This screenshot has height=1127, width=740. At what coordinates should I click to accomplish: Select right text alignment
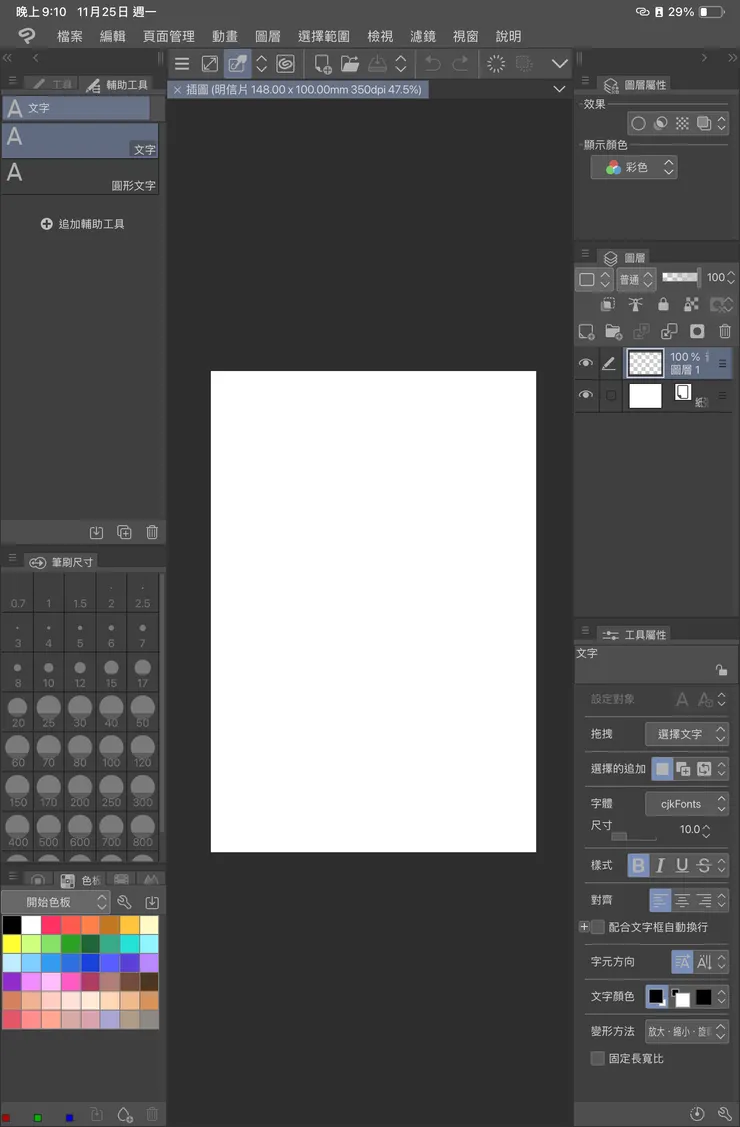point(703,900)
